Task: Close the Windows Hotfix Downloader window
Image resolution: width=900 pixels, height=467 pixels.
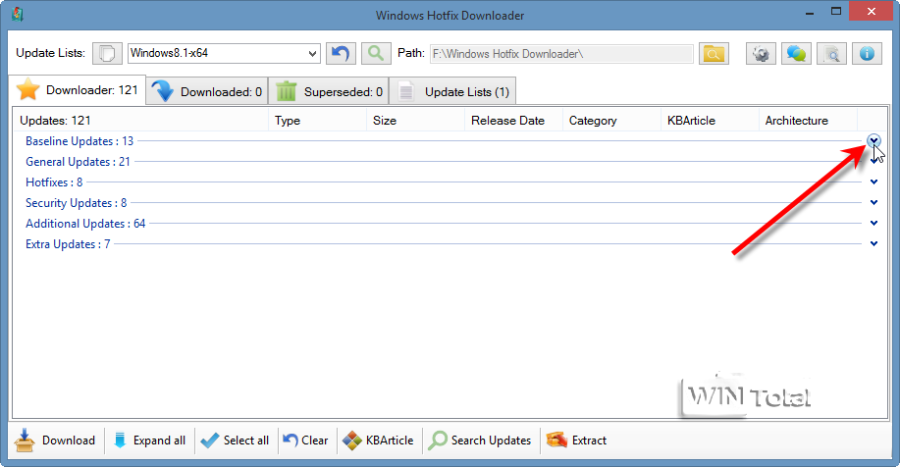Action: [x=871, y=11]
